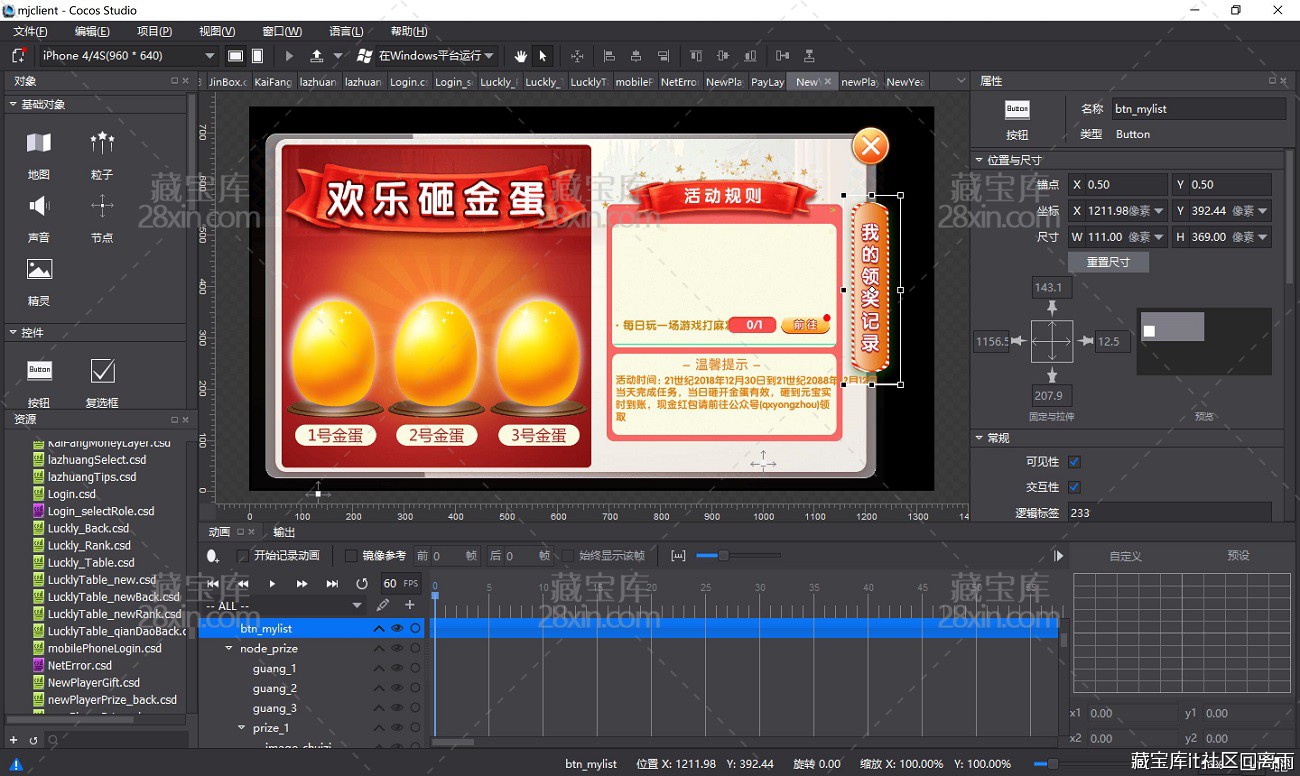Viewport: 1300px width, 776px height.
Task: Click the anchor move tool icon in toolbar
Action: coord(577,56)
